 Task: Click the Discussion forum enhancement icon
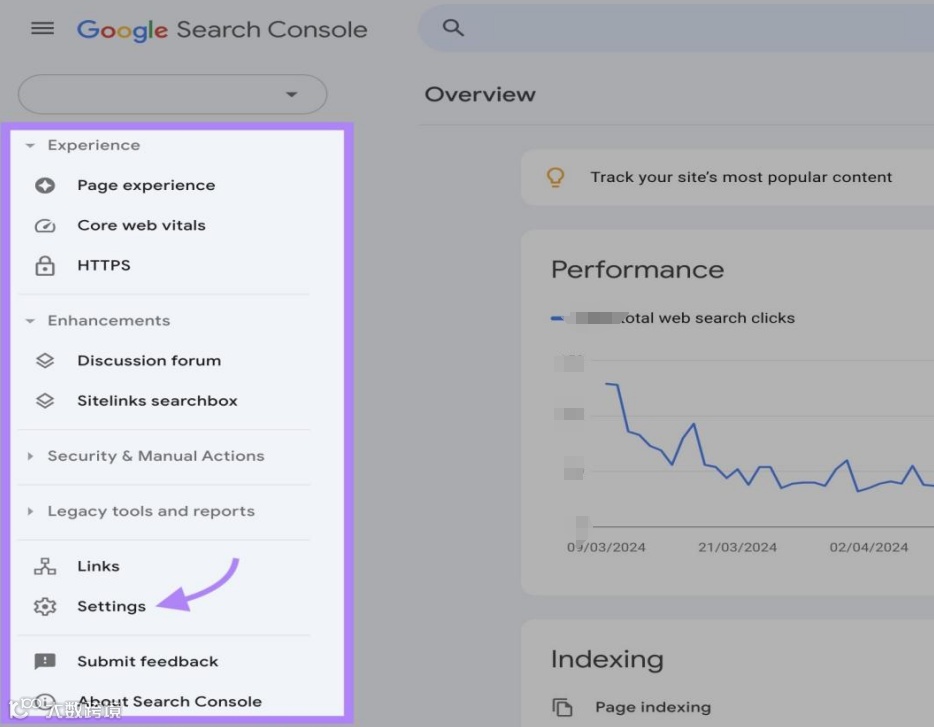pos(45,360)
